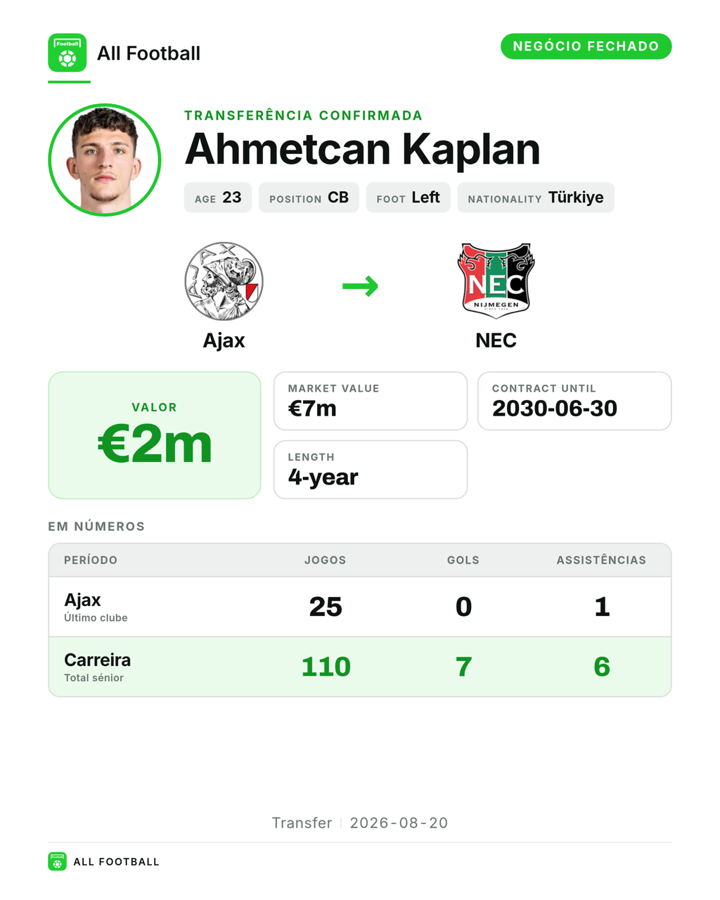Click the JOGOS column header
This screenshot has width=720, height=900.
[326, 560]
